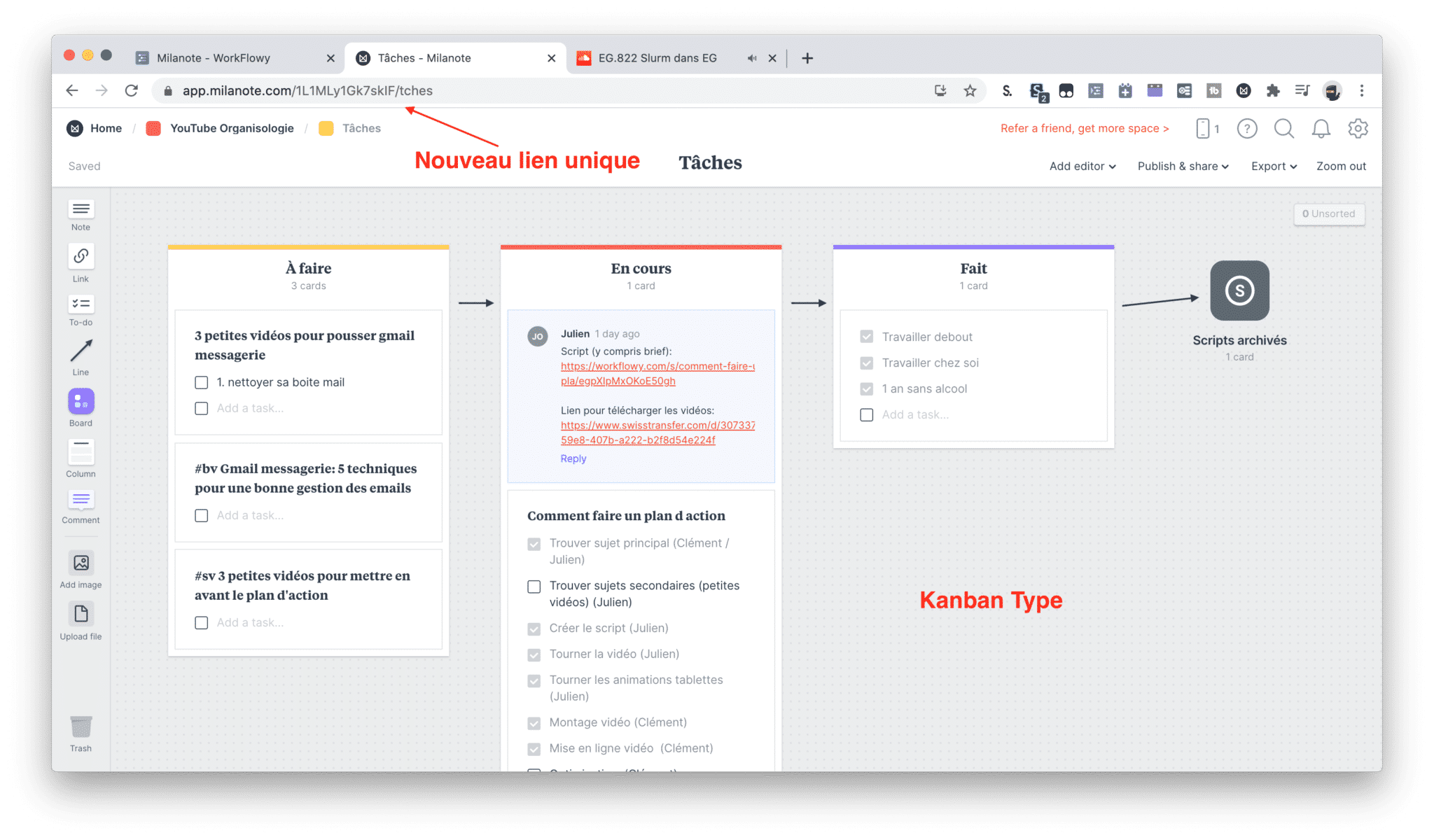Select the Board tool in sidebar
This screenshot has width=1434, height=840.
(x=81, y=408)
